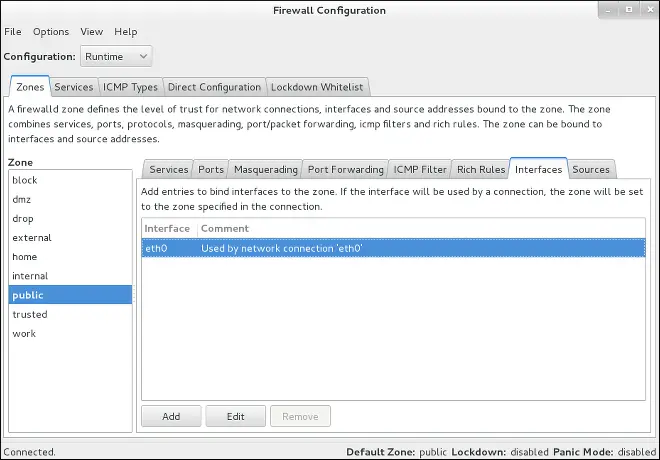Open the Direct Configuration tab

[214, 87]
